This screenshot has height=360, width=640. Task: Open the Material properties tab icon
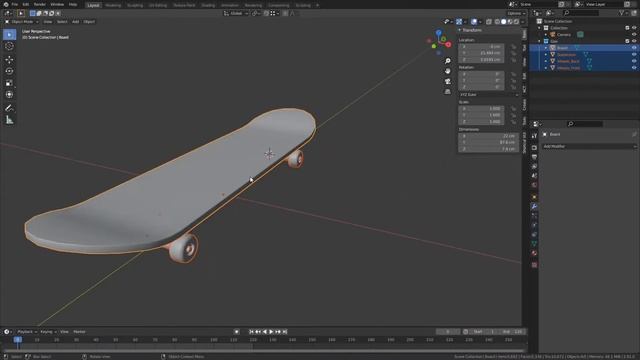tap(534, 253)
